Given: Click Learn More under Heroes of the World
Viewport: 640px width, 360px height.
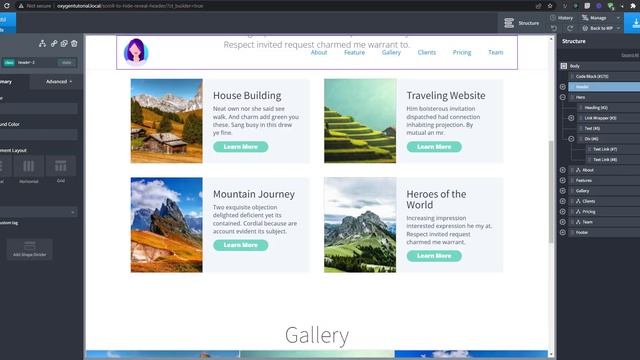Looking at the screenshot, I should tap(434, 256).
